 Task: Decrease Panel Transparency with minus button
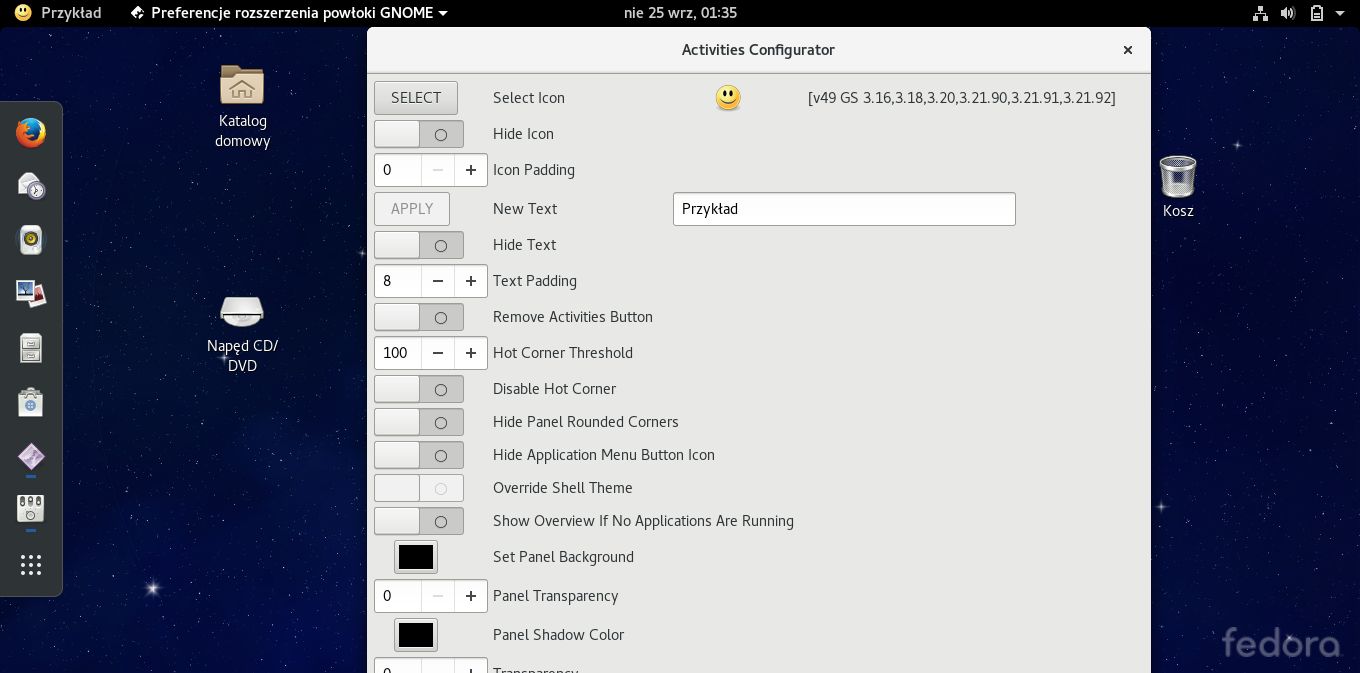438,596
